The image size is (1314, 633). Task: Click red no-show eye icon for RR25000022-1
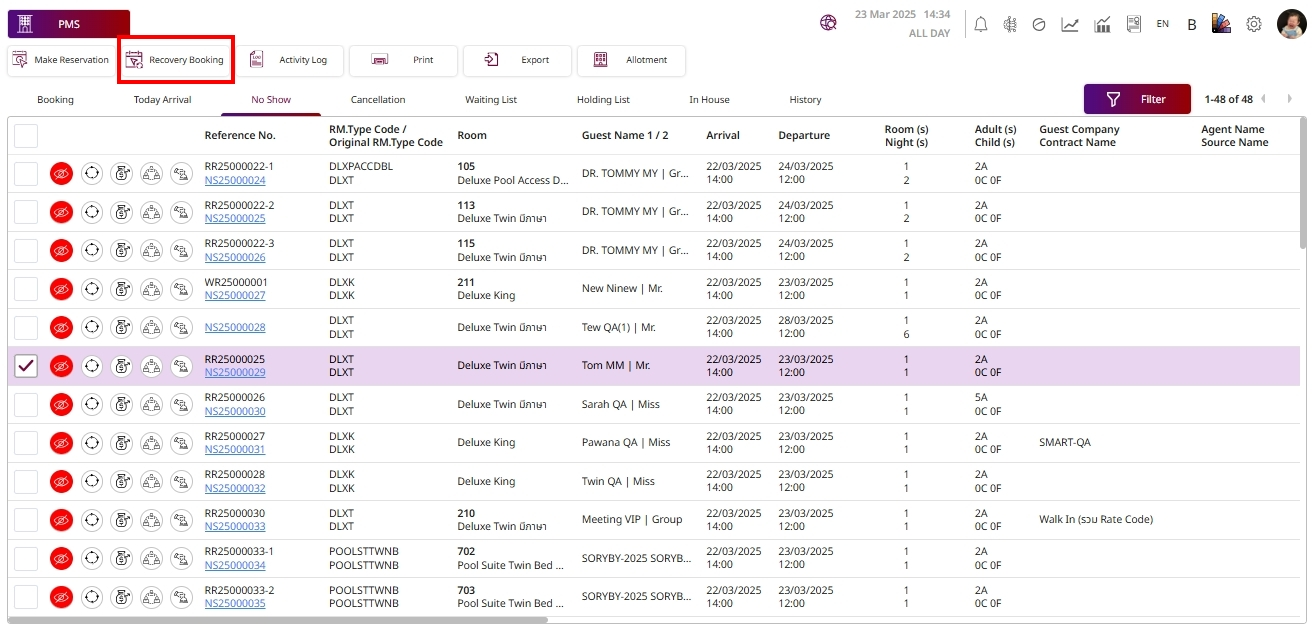click(x=62, y=173)
